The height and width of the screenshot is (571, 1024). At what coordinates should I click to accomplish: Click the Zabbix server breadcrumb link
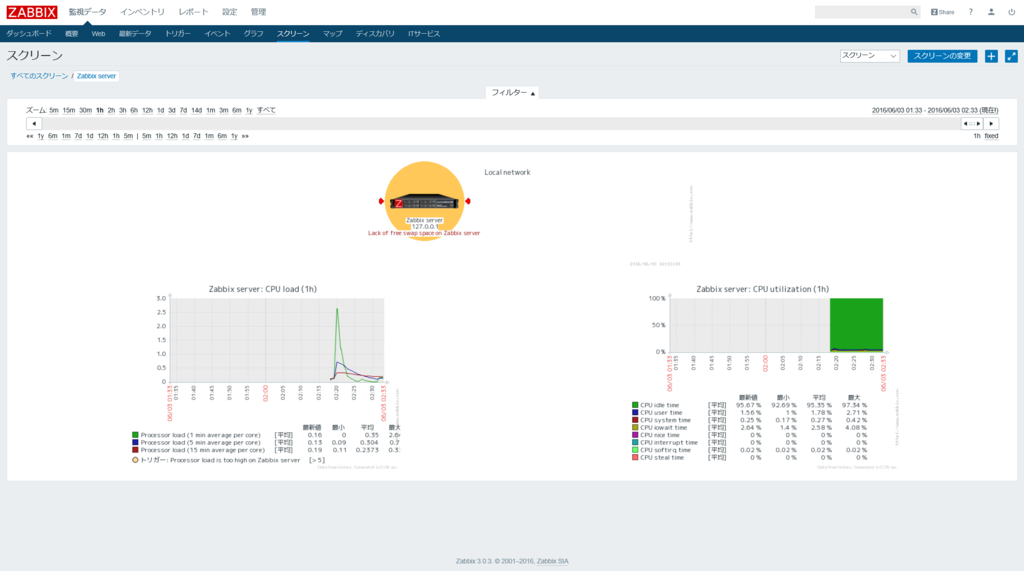coord(97,76)
